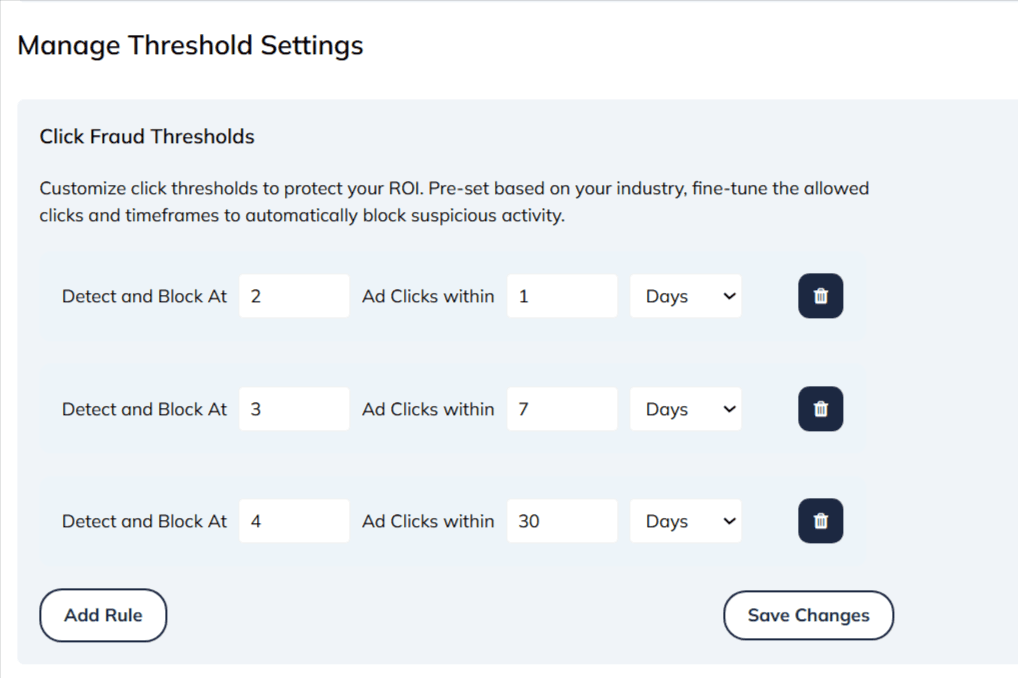Focus the click count field showing 4

pos(294,521)
